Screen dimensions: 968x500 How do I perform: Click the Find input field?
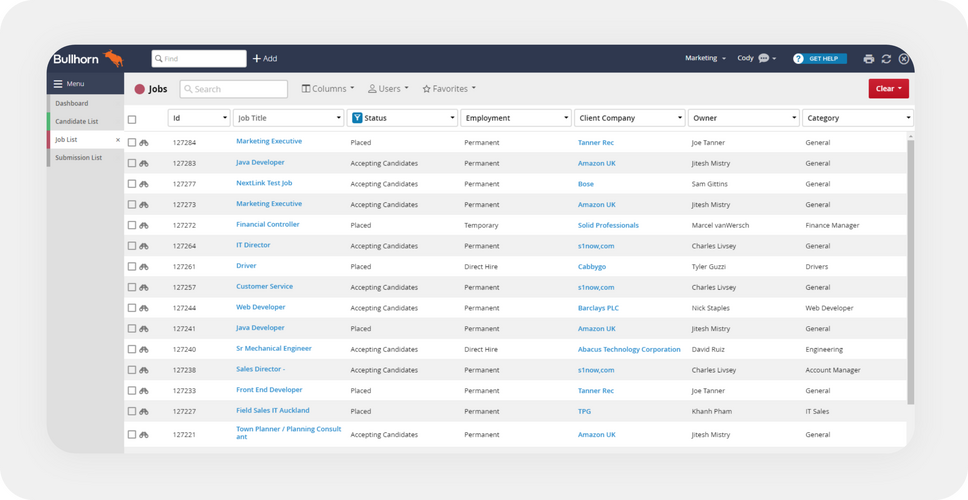click(x=199, y=59)
